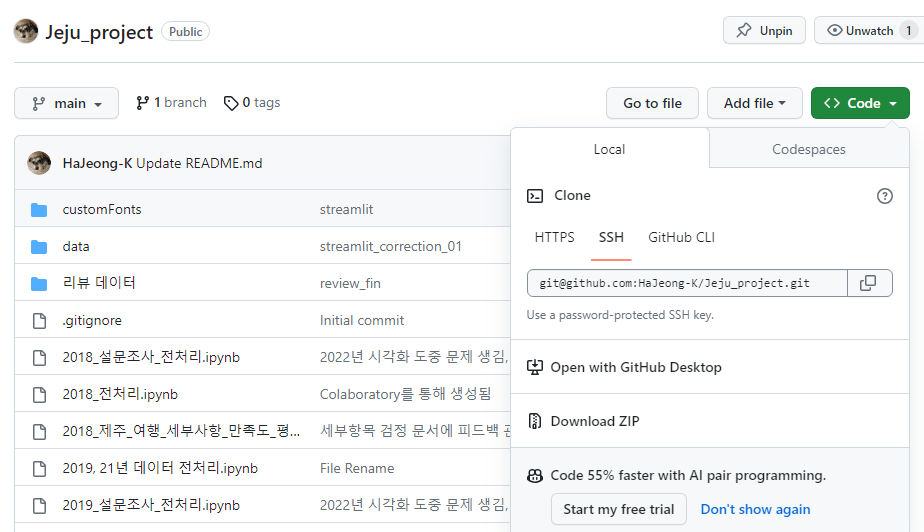Unpin the repository with the Unpin button
Viewport: 924px width, 532px height.
pyautogui.click(x=764, y=31)
